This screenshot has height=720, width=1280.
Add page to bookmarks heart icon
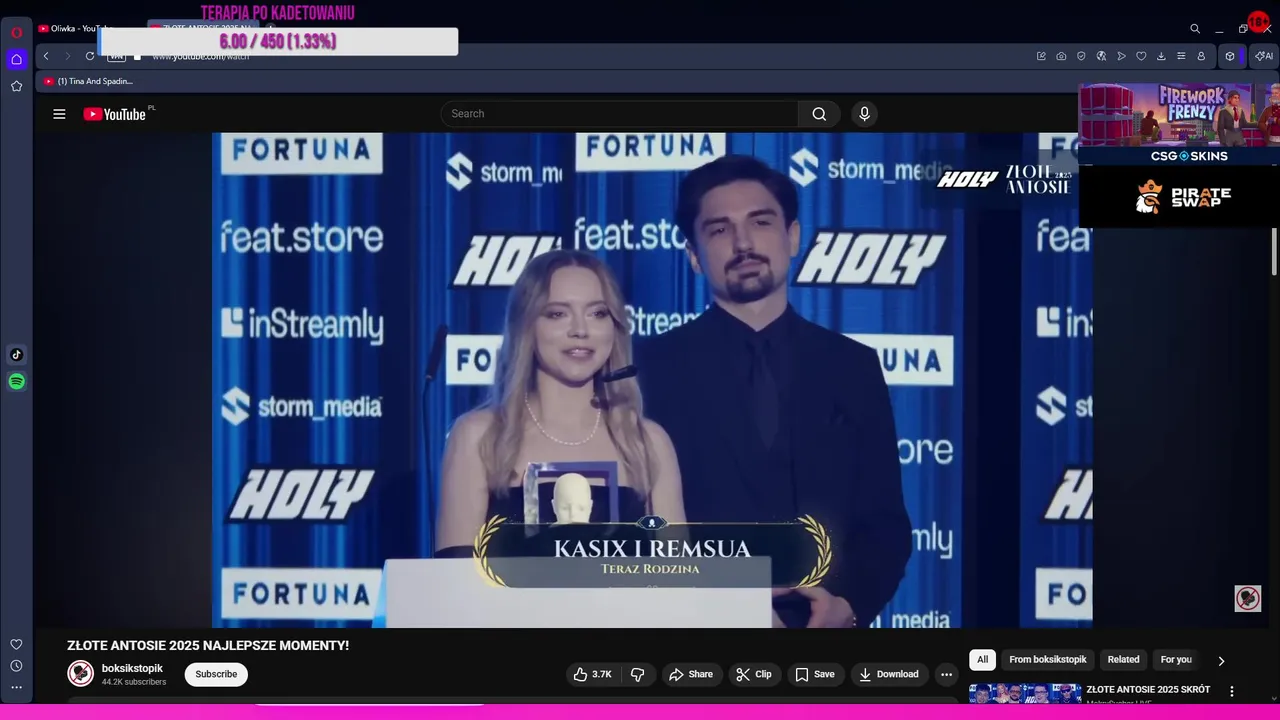click(x=1141, y=56)
